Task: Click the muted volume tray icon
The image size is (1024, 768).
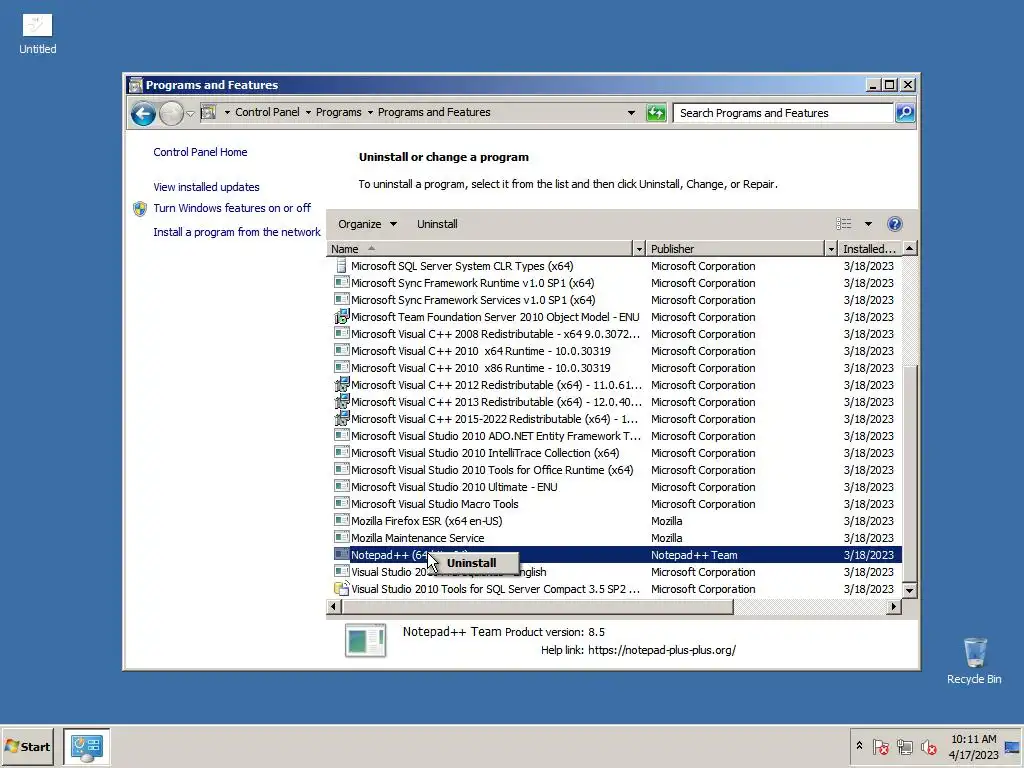Action: [928, 746]
